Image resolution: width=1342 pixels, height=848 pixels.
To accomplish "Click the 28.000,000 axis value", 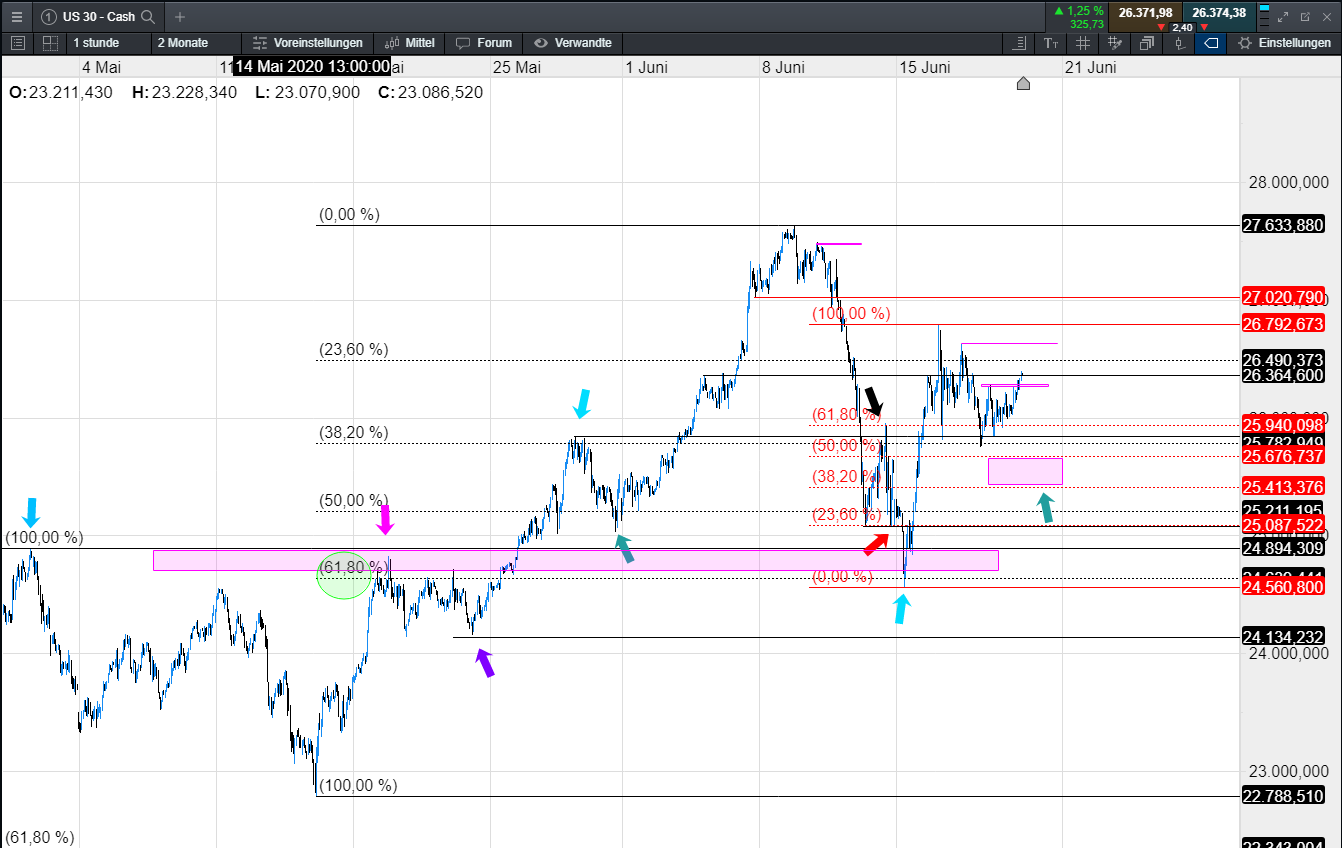I will tap(1288, 183).
